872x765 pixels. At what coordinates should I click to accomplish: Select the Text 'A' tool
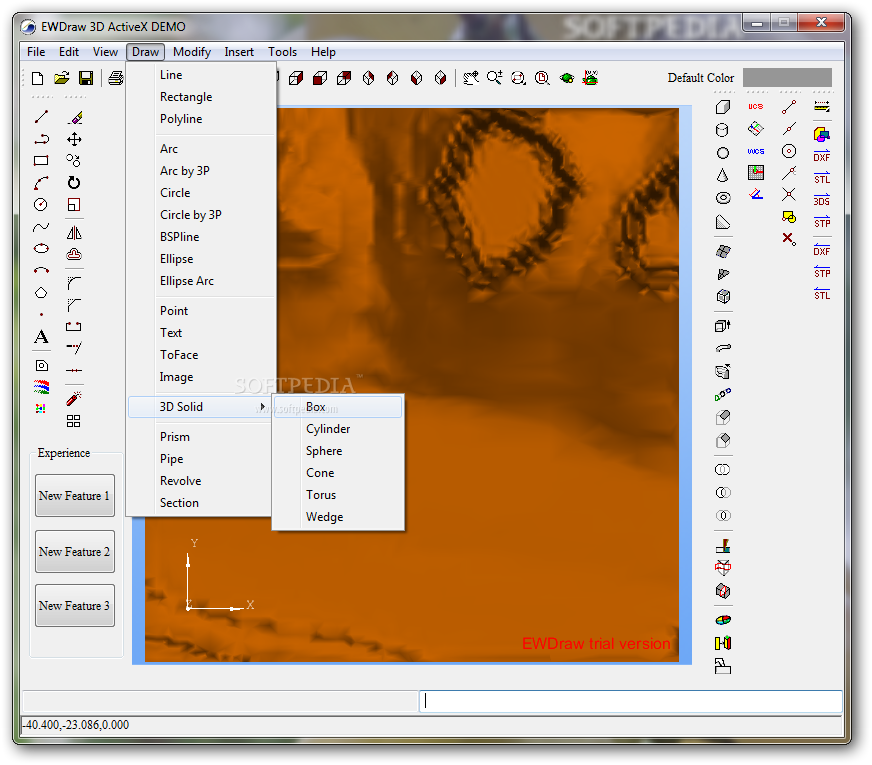(41, 337)
